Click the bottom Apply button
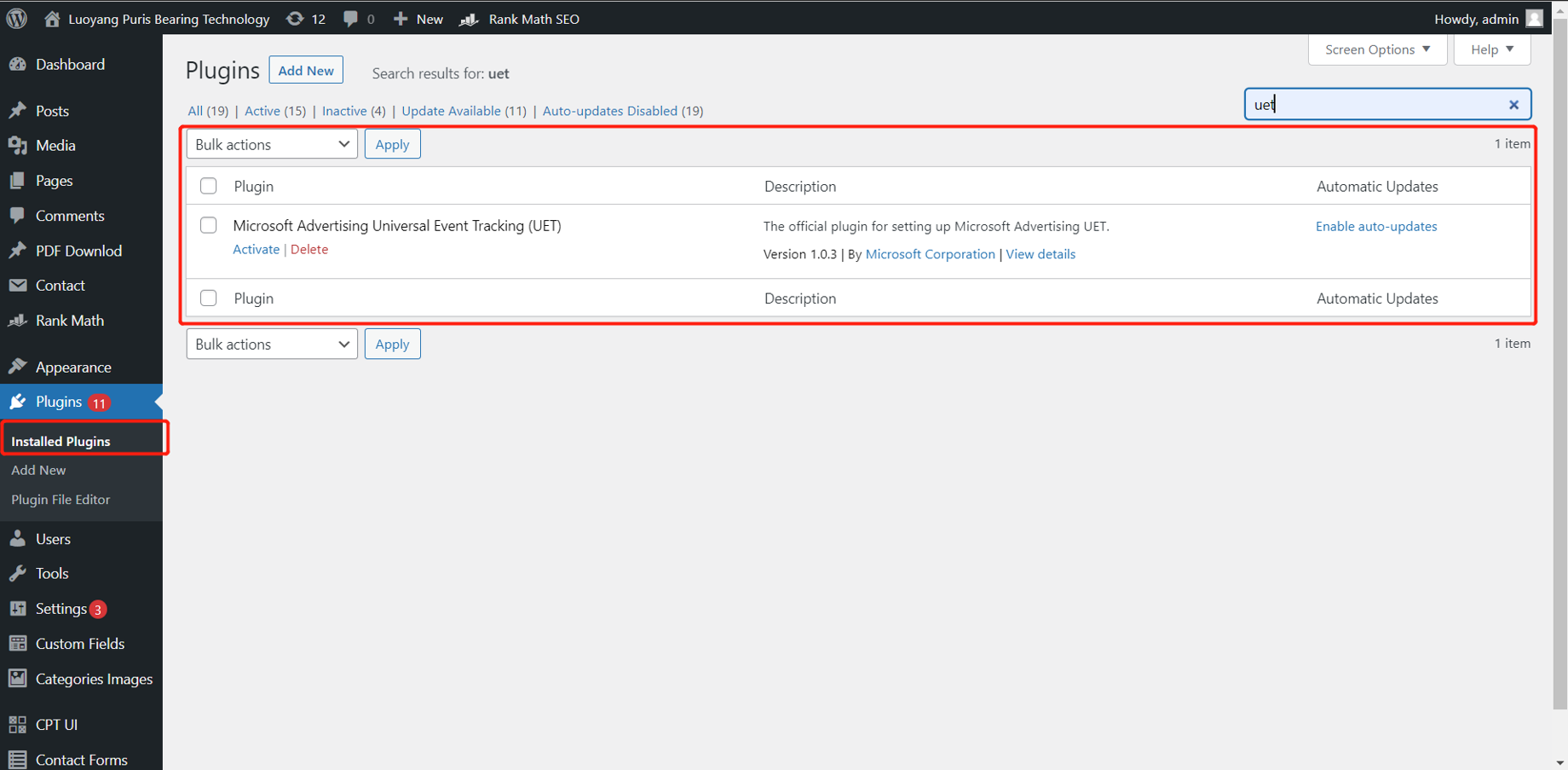Viewport: 1568px width, 770px height. pos(392,344)
